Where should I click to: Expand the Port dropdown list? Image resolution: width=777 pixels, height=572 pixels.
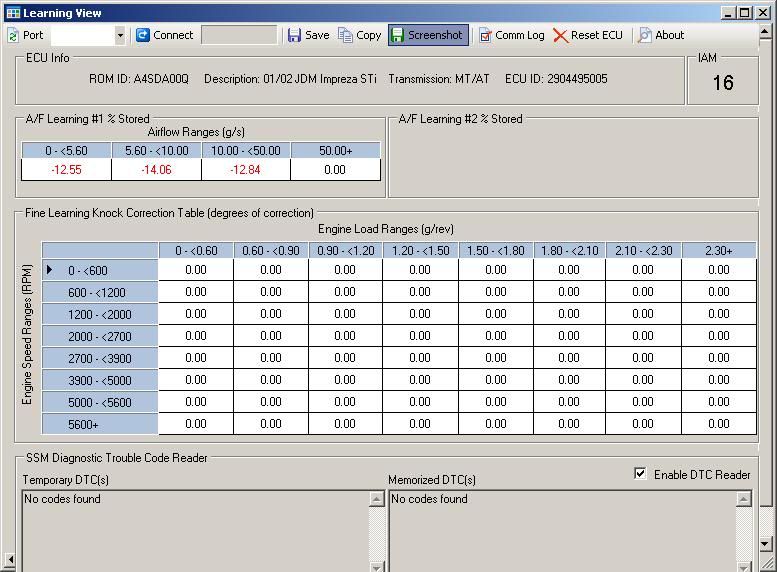(120, 35)
